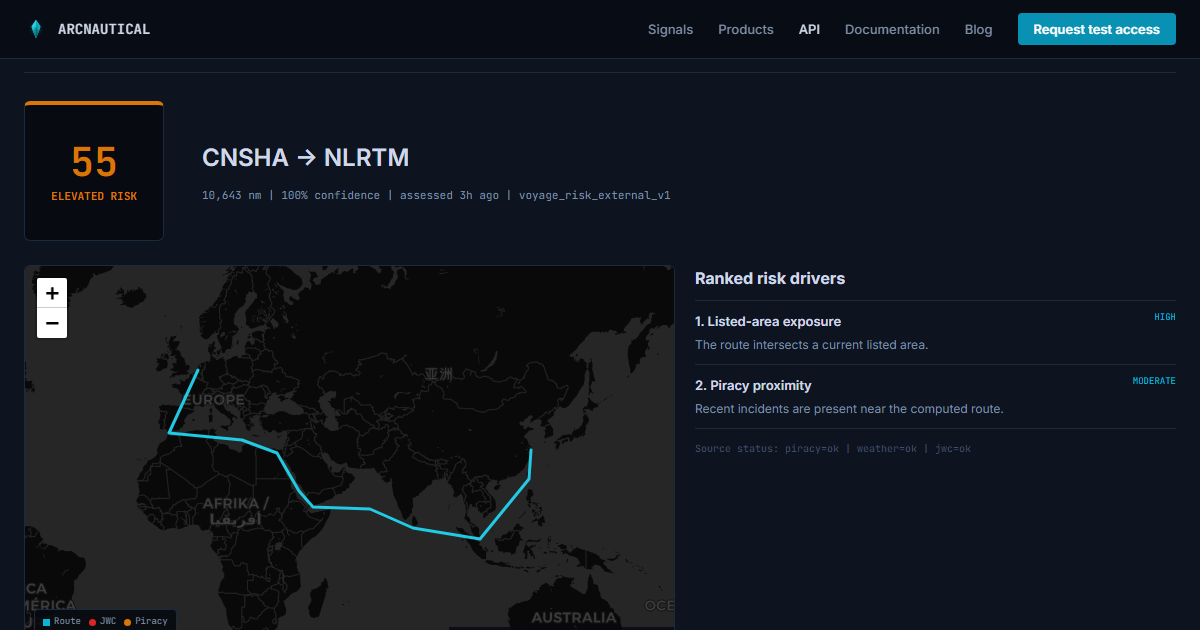Click the Source status line
1200x630 pixels.
(x=833, y=449)
